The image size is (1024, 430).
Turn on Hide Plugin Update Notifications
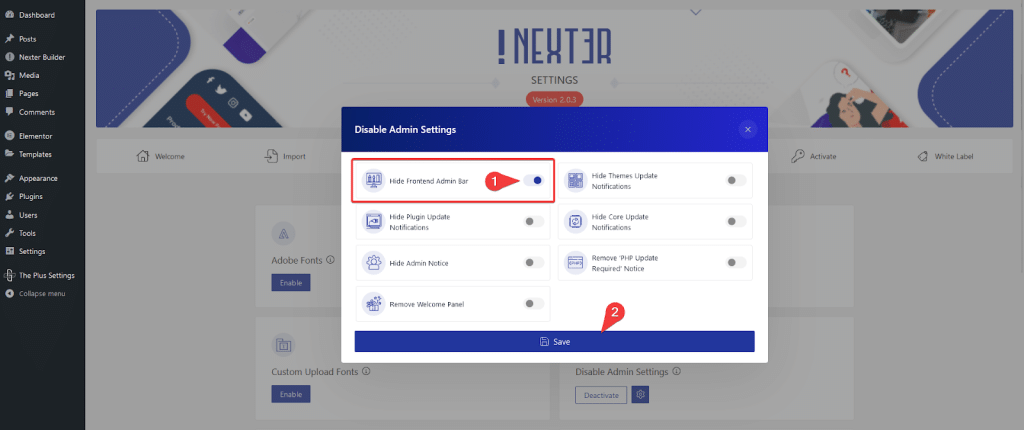(534, 222)
